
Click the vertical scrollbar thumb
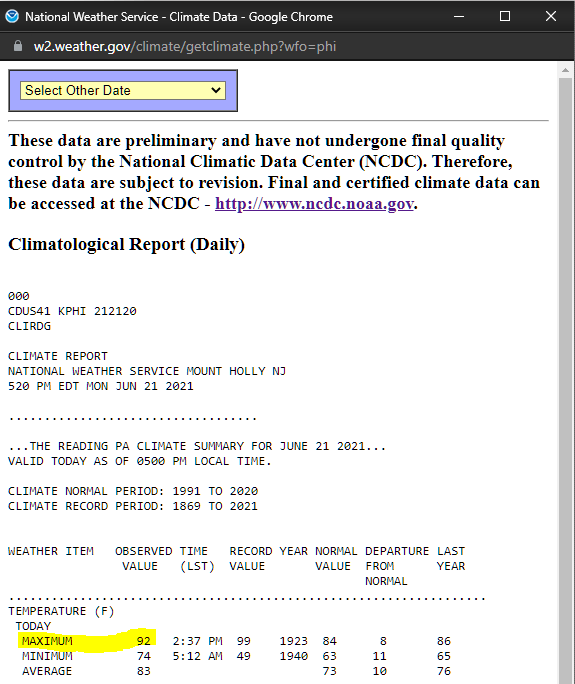click(565, 380)
